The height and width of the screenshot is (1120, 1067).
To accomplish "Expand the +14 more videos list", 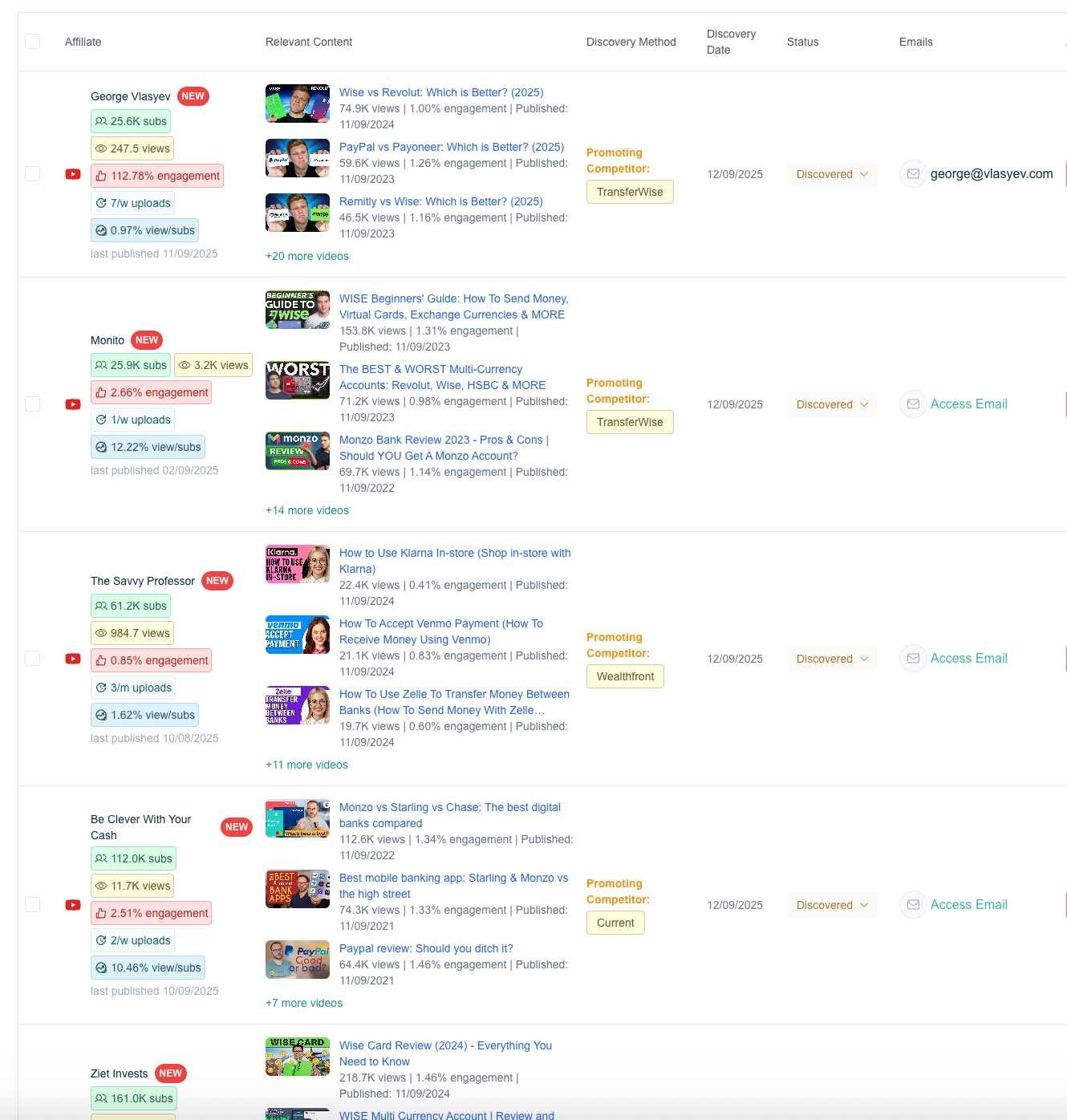I will click(x=307, y=510).
